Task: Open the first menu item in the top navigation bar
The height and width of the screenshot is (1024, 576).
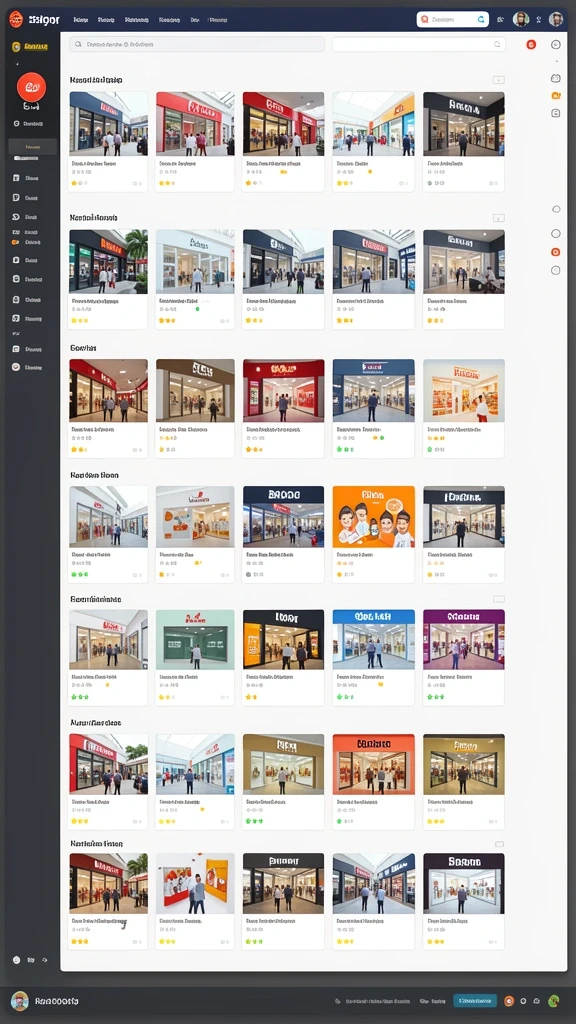Action: [x=81, y=20]
